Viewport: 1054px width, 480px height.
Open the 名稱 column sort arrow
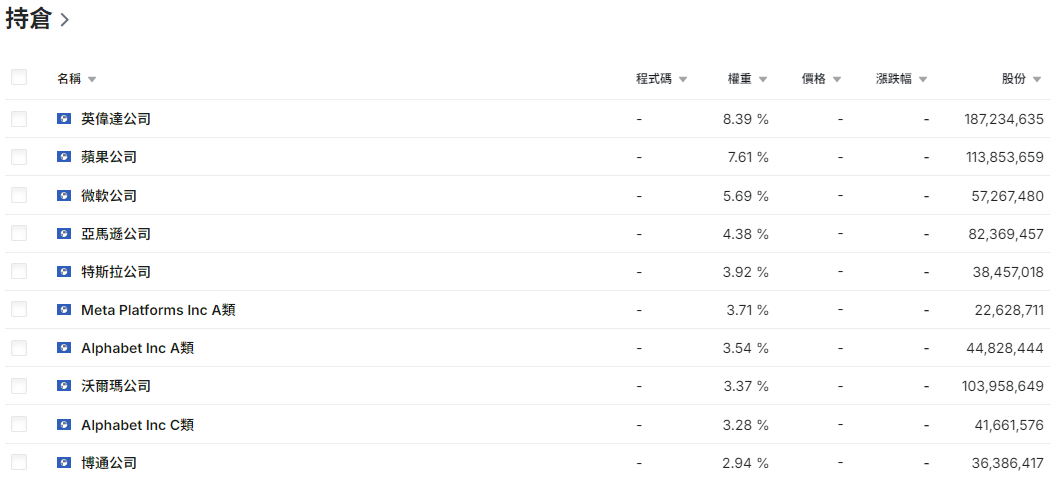pos(92,79)
